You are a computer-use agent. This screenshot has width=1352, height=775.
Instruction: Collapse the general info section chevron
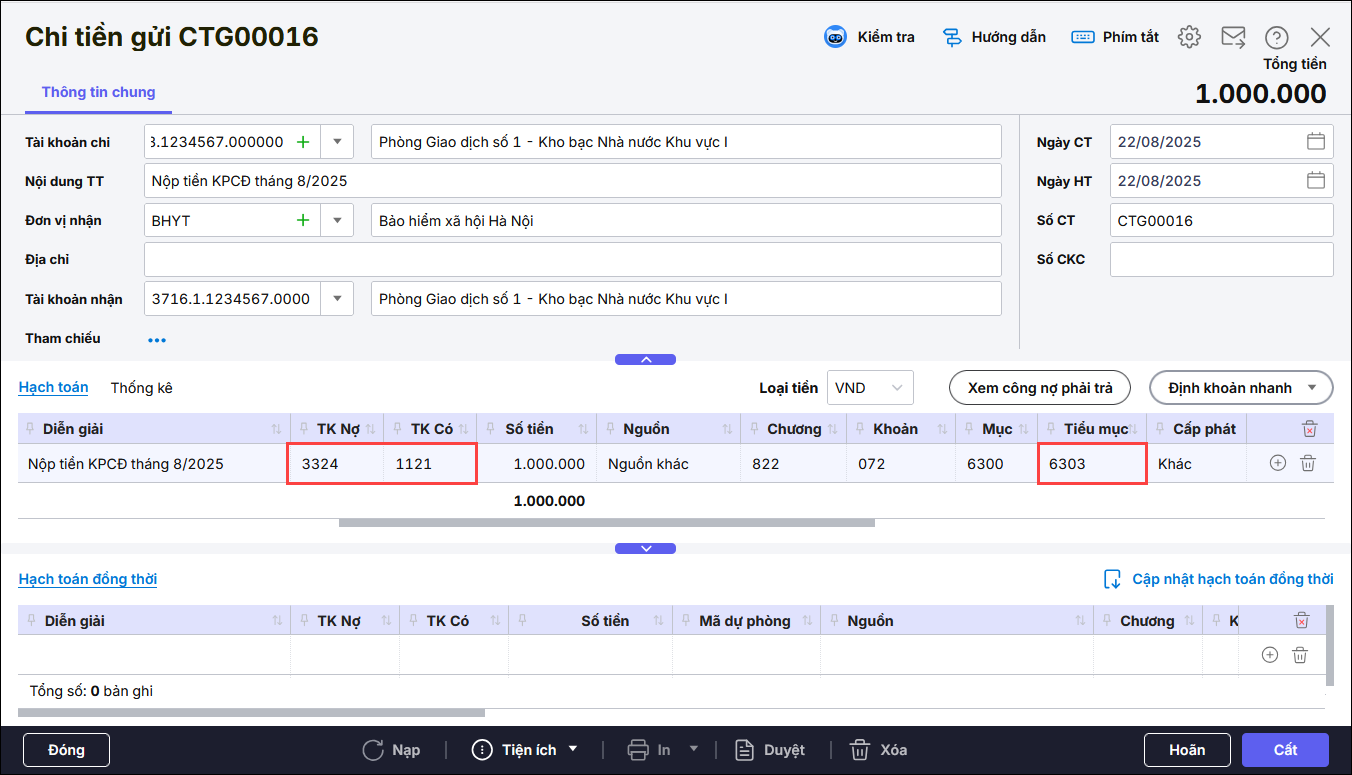645,359
